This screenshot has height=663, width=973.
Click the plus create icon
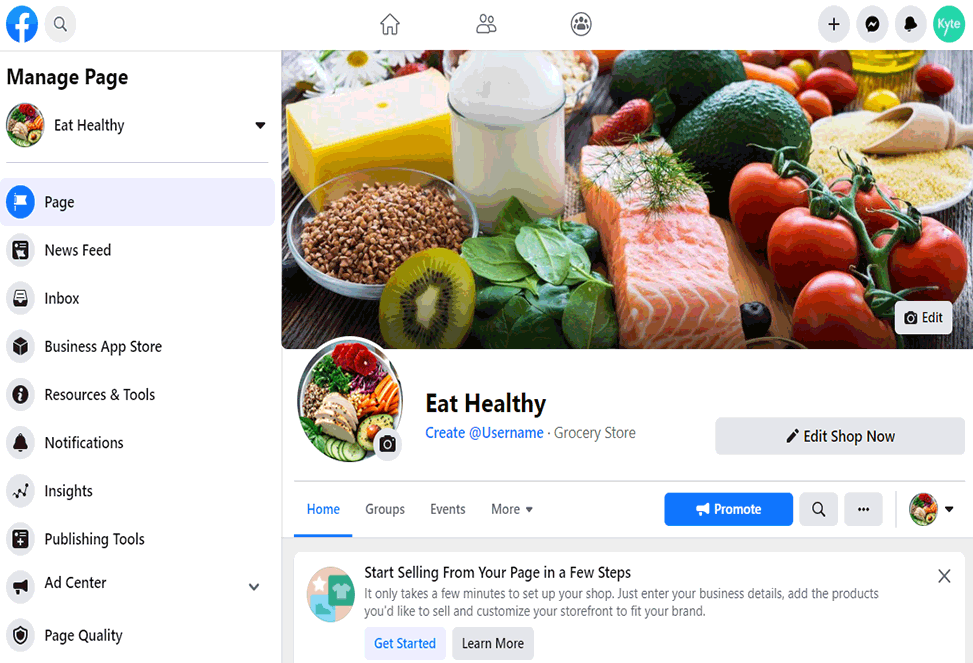833,24
